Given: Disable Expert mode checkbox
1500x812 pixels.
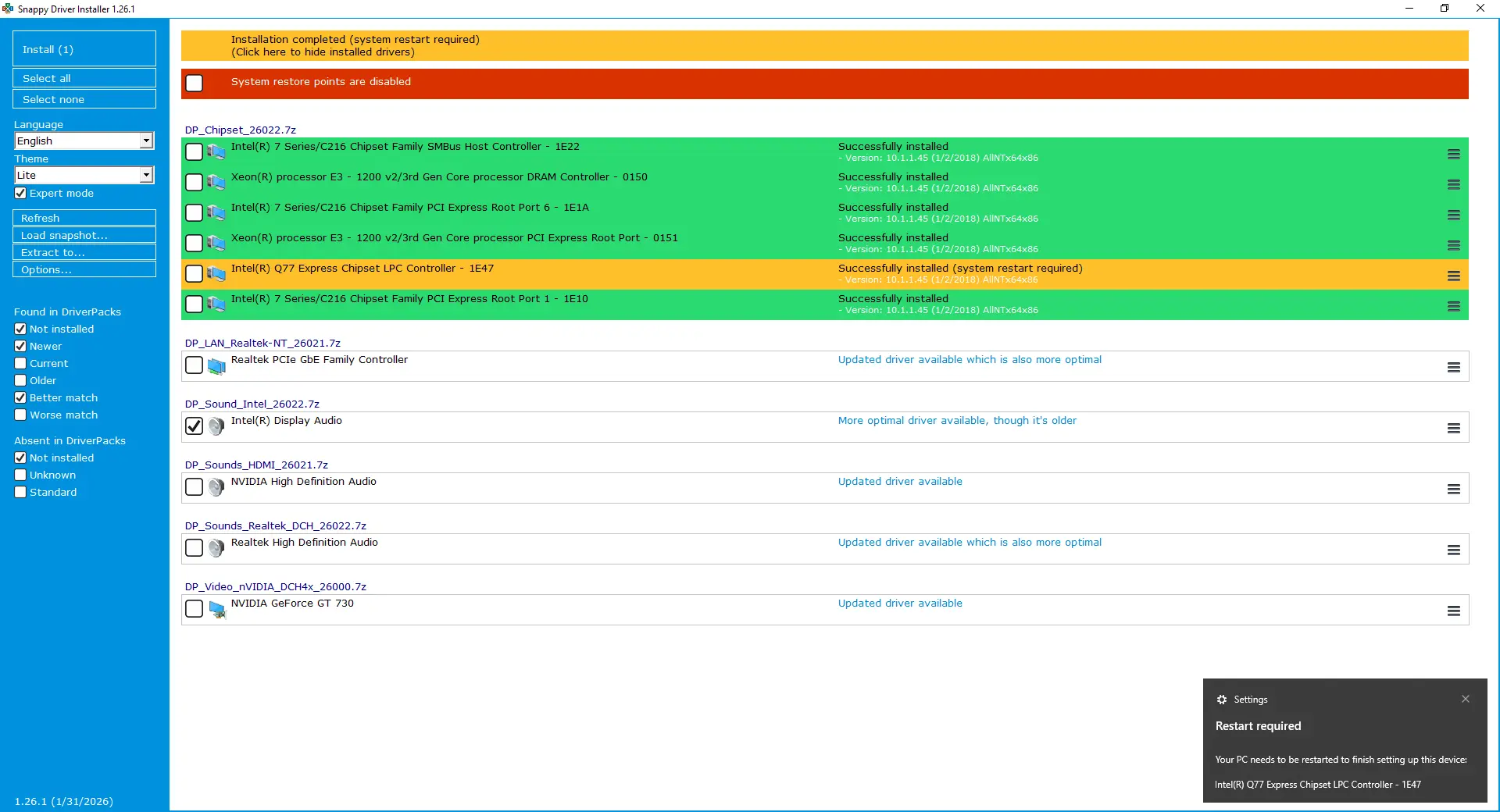Looking at the screenshot, I should [21, 194].
